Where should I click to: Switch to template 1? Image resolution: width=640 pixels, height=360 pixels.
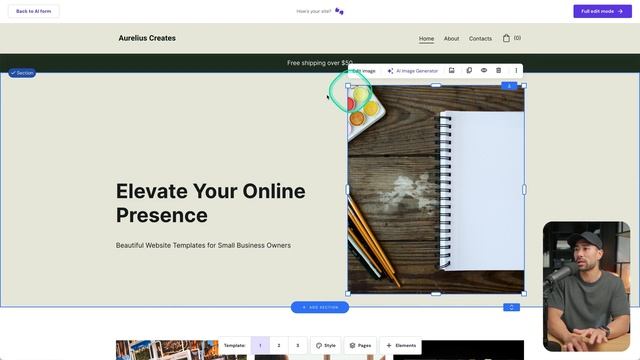(x=260, y=345)
